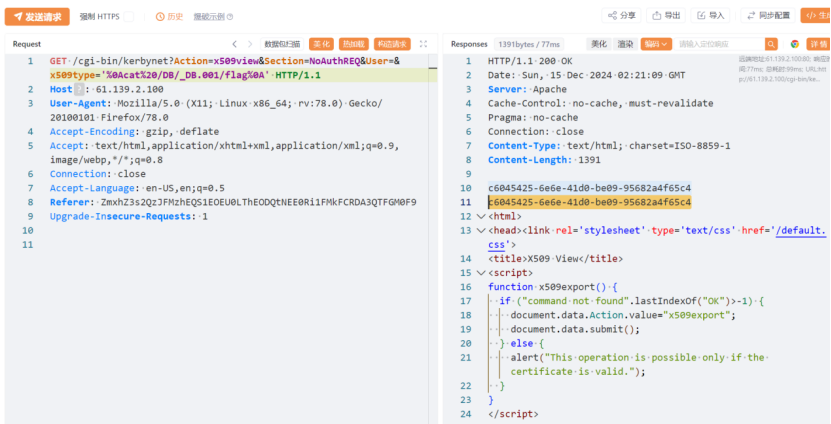Click the Accept-Language header line
Viewport: 831px width, 424px height.
coord(137,188)
